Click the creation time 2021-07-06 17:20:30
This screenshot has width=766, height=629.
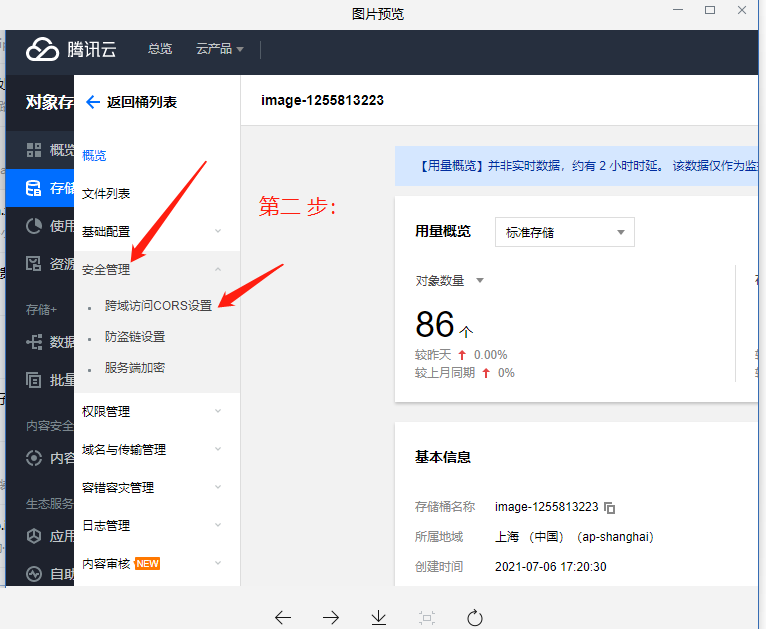coord(551,567)
